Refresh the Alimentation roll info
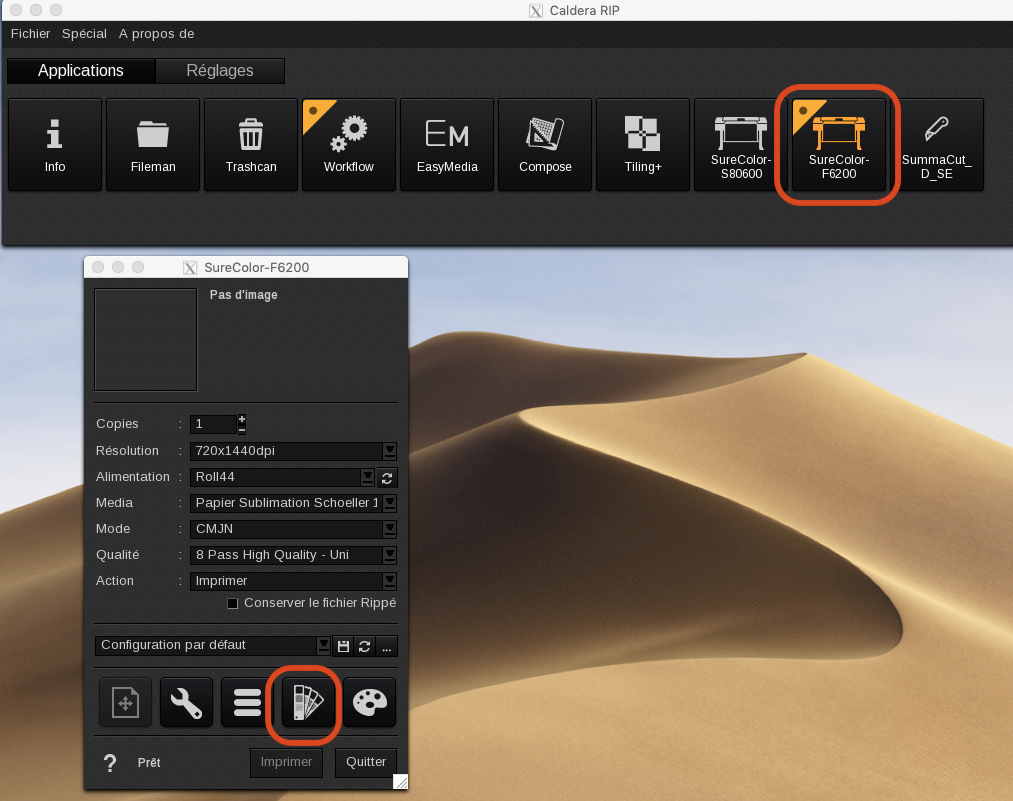Screen dimensions: 1013x801 387,478
